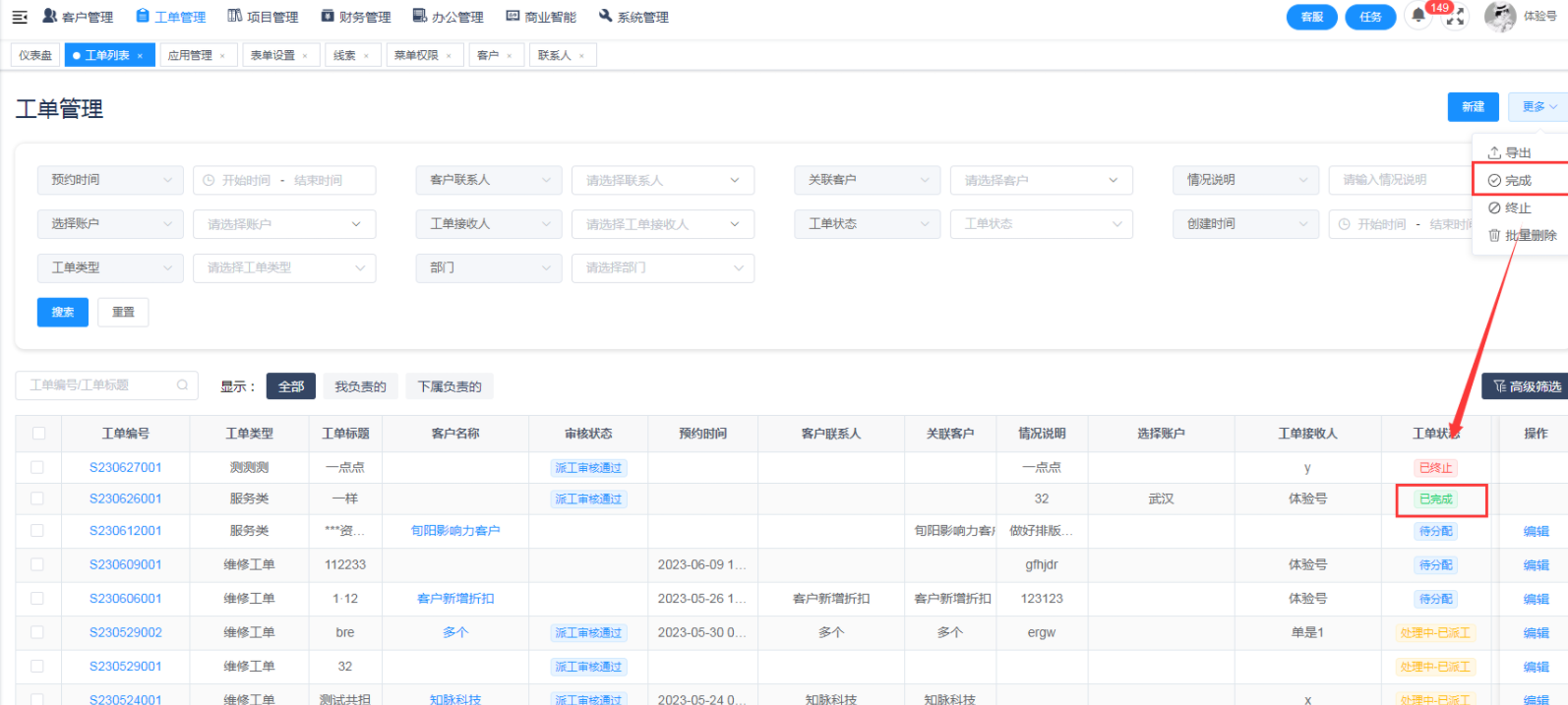Open work order S230627001 link
Image resolution: width=1568 pixels, height=705 pixels.
coord(126,467)
